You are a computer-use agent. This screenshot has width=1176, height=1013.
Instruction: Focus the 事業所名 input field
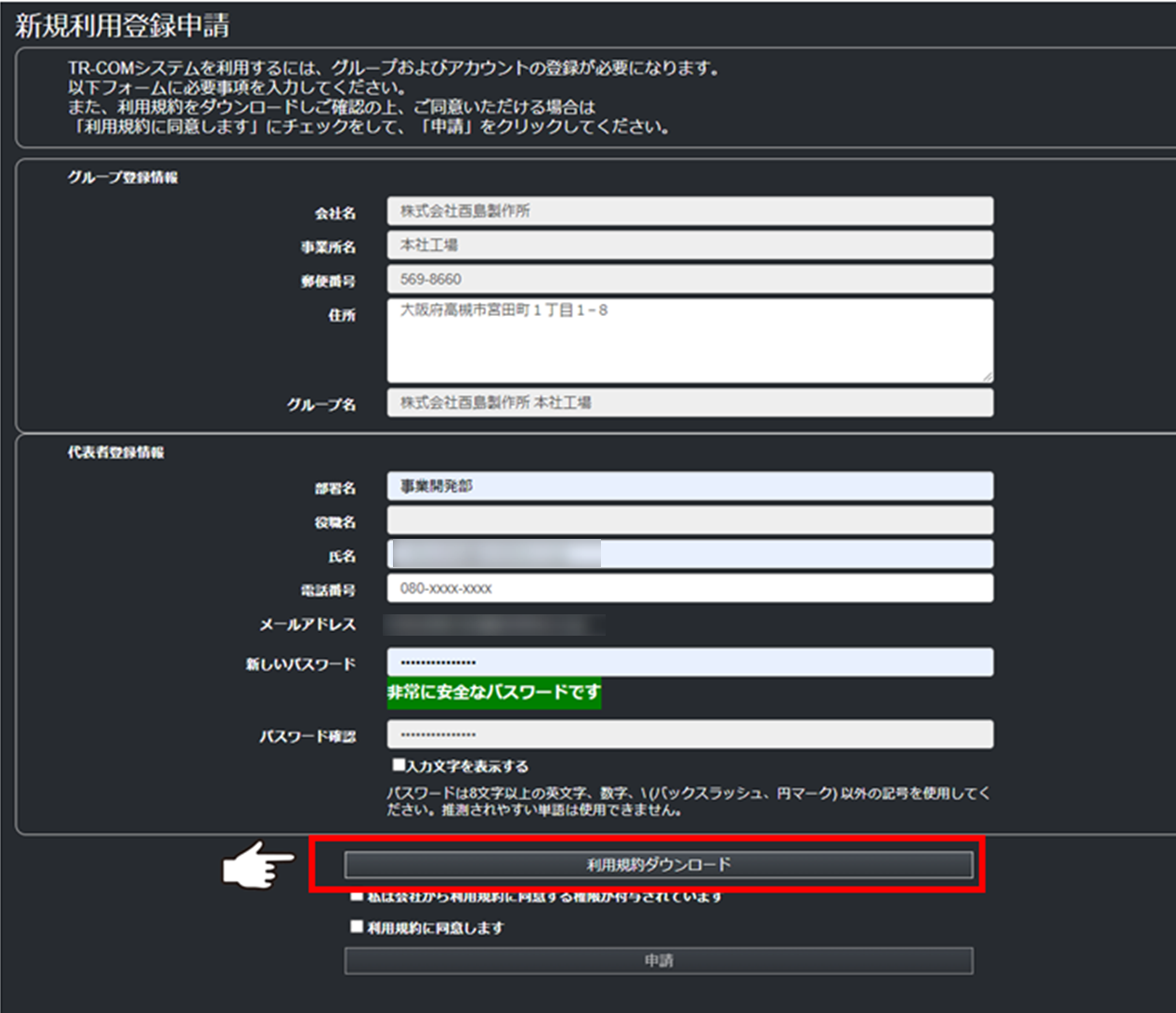click(x=689, y=245)
